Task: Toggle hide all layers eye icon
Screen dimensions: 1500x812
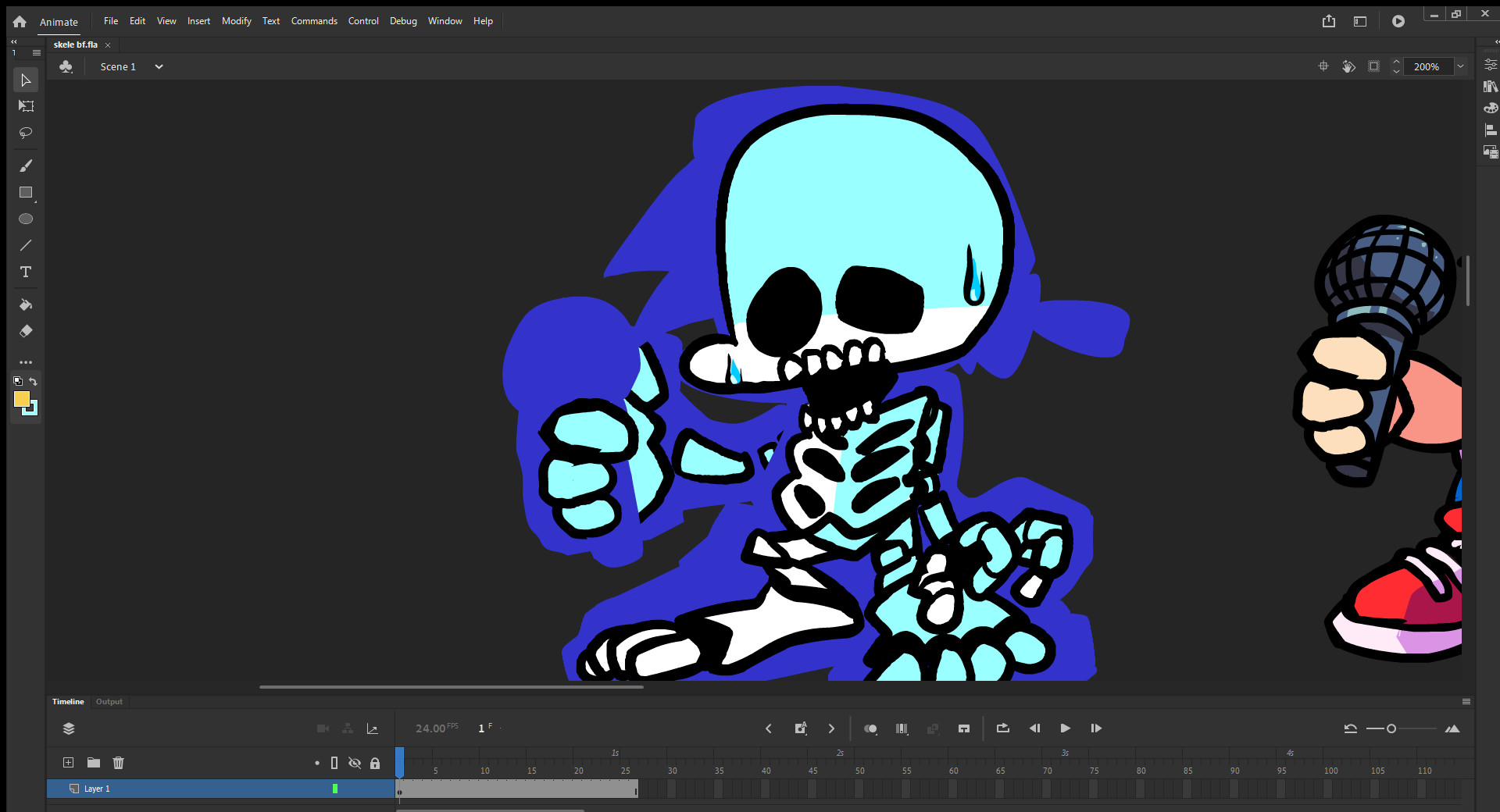Action: [x=355, y=763]
